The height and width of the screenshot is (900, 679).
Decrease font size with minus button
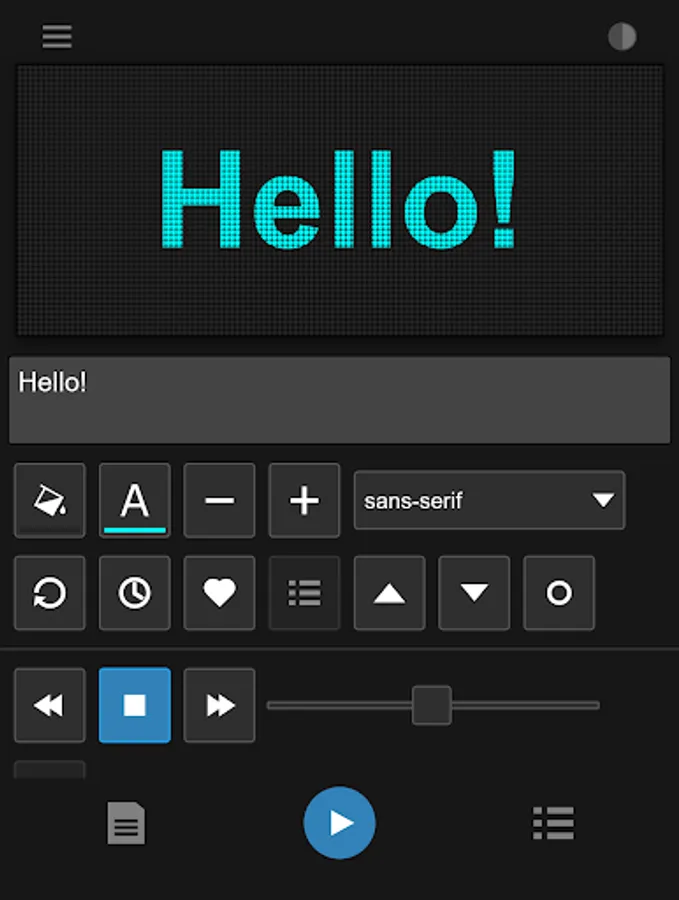point(219,501)
